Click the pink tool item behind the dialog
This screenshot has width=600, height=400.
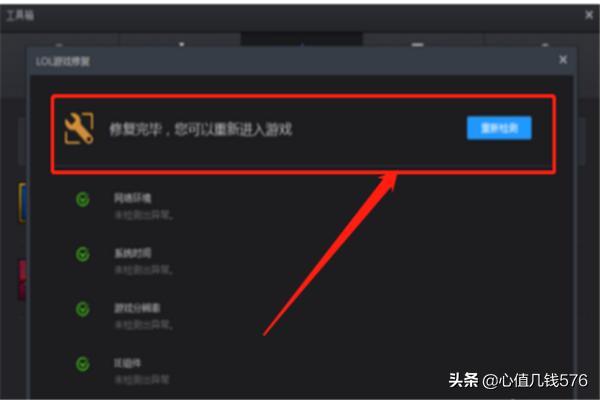click(x=23, y=280)
